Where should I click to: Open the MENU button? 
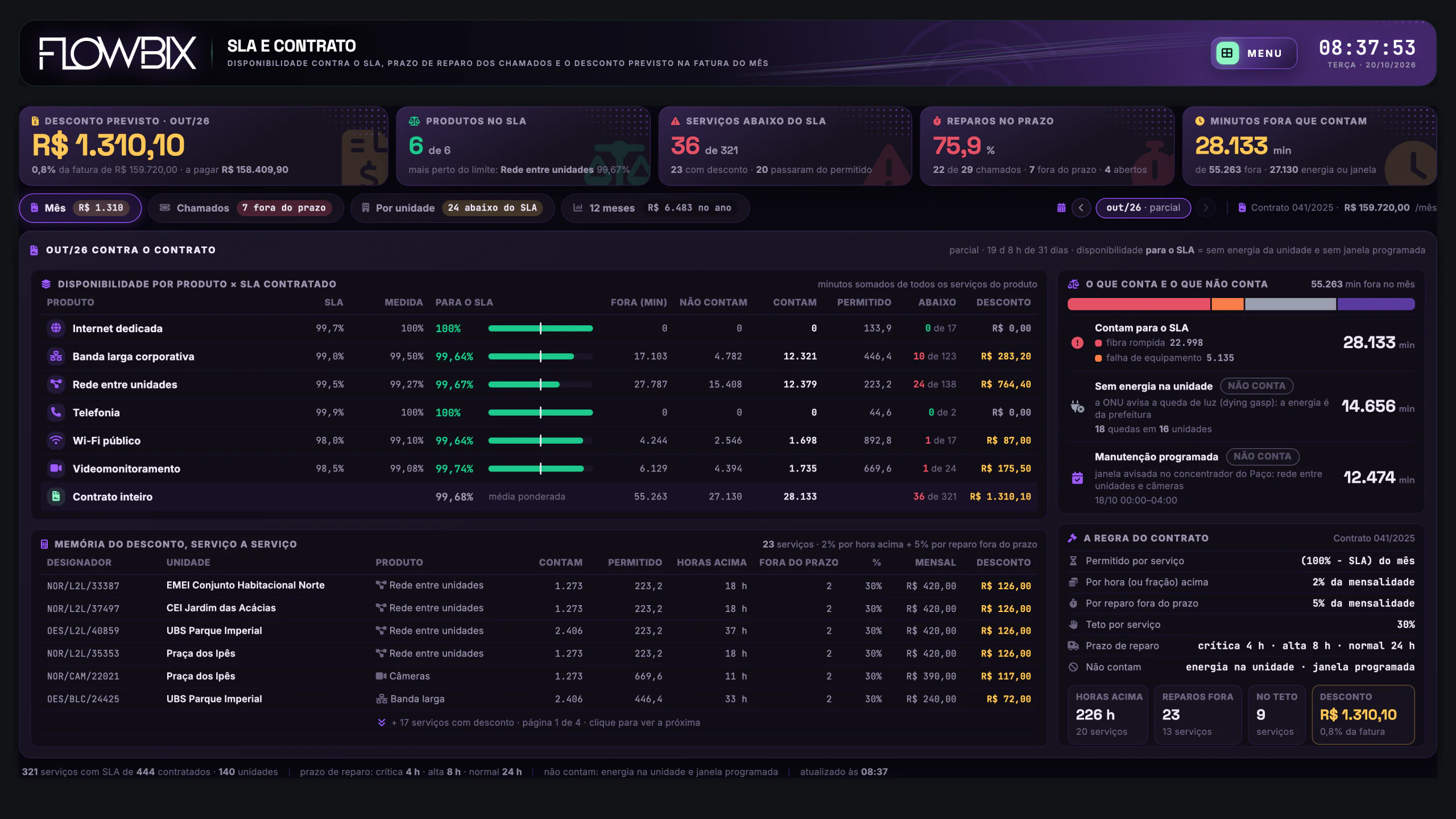pyautogui.click(x=1254, y=53)
